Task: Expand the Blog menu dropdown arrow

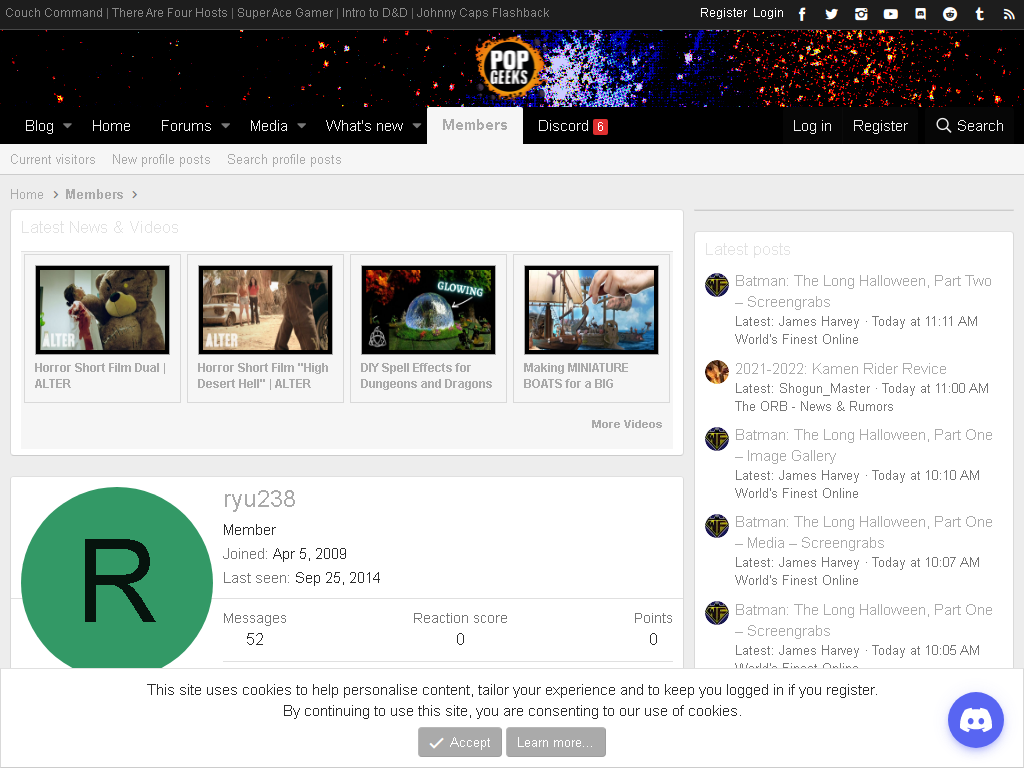Action: point(67,126)
